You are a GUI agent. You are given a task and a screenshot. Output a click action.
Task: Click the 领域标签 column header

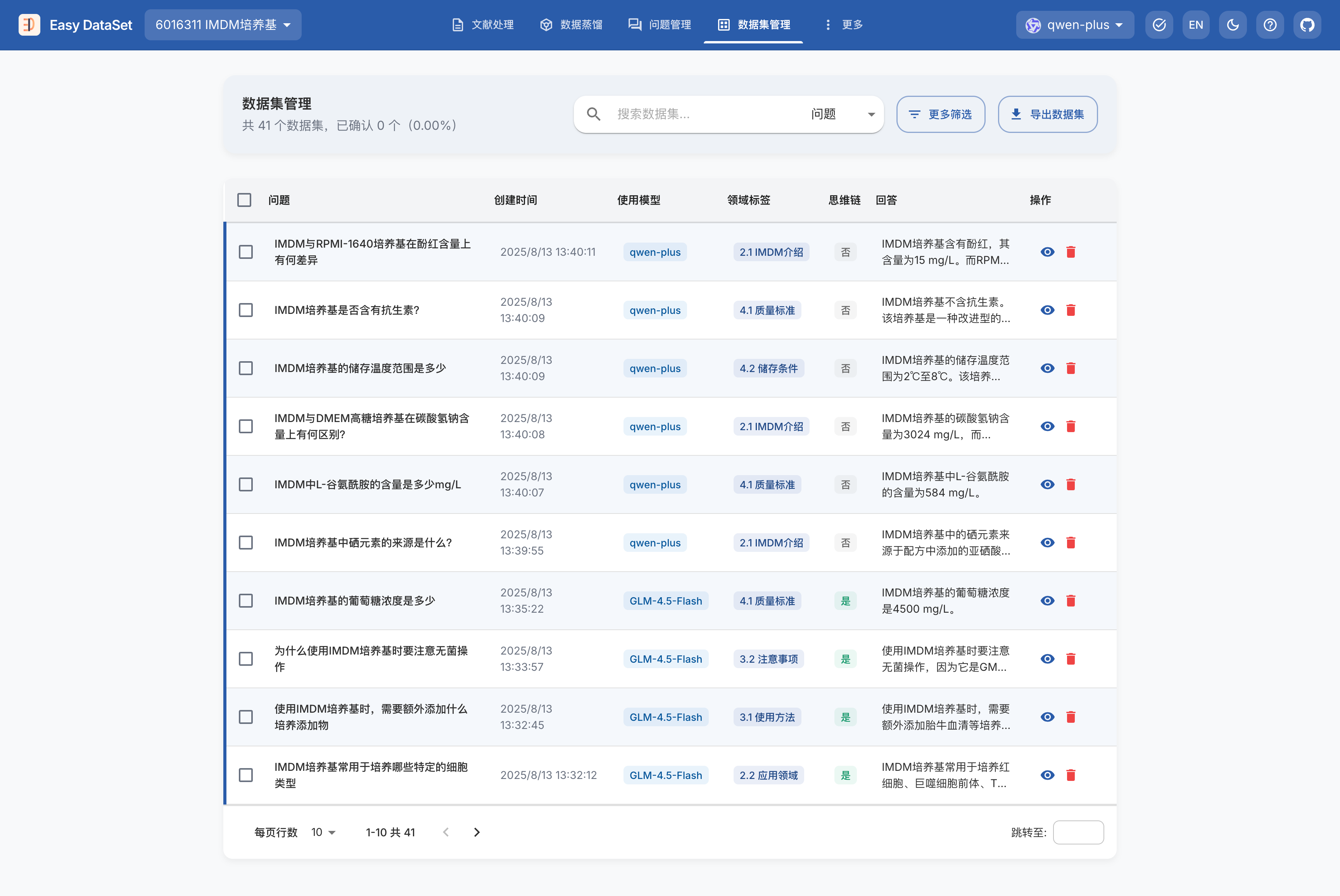(x=748, y=200)
